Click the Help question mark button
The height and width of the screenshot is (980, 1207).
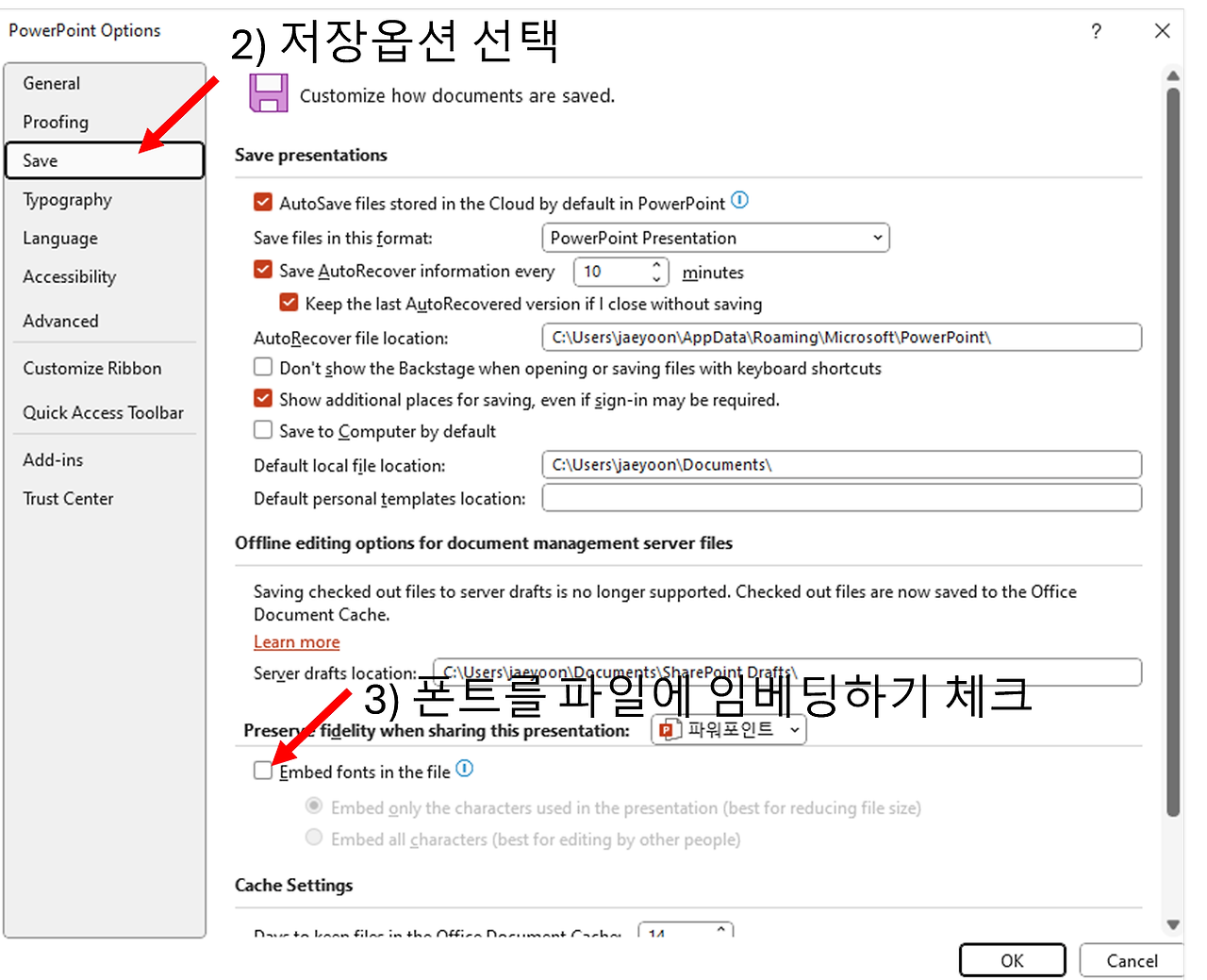(x=1096, y=31)
